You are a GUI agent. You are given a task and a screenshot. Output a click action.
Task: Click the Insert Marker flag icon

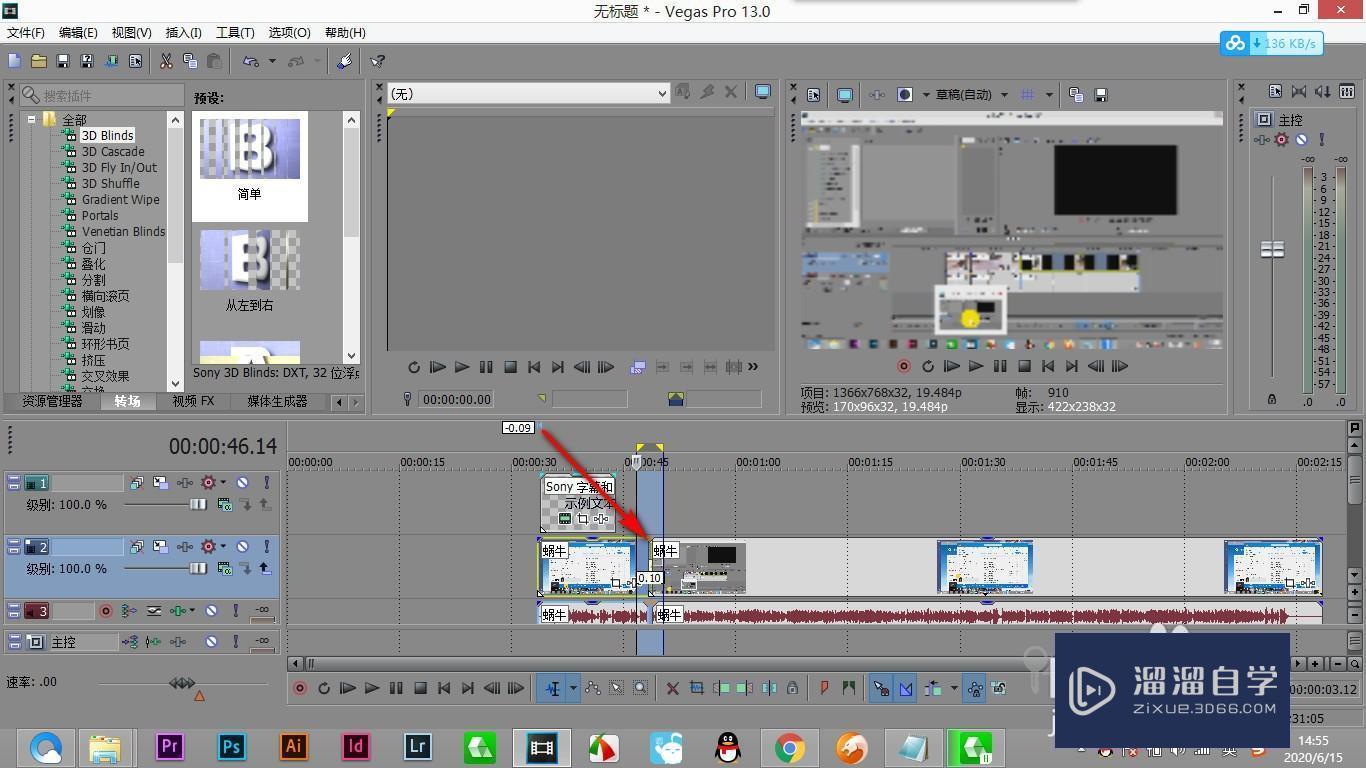click(824, 688)
